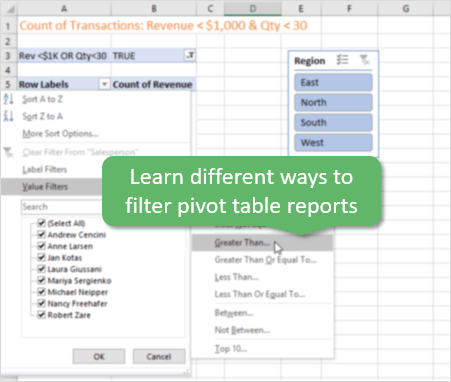Select the Less Than... filter option
Viewport: 451px width, 382px height.
[262, 277]
